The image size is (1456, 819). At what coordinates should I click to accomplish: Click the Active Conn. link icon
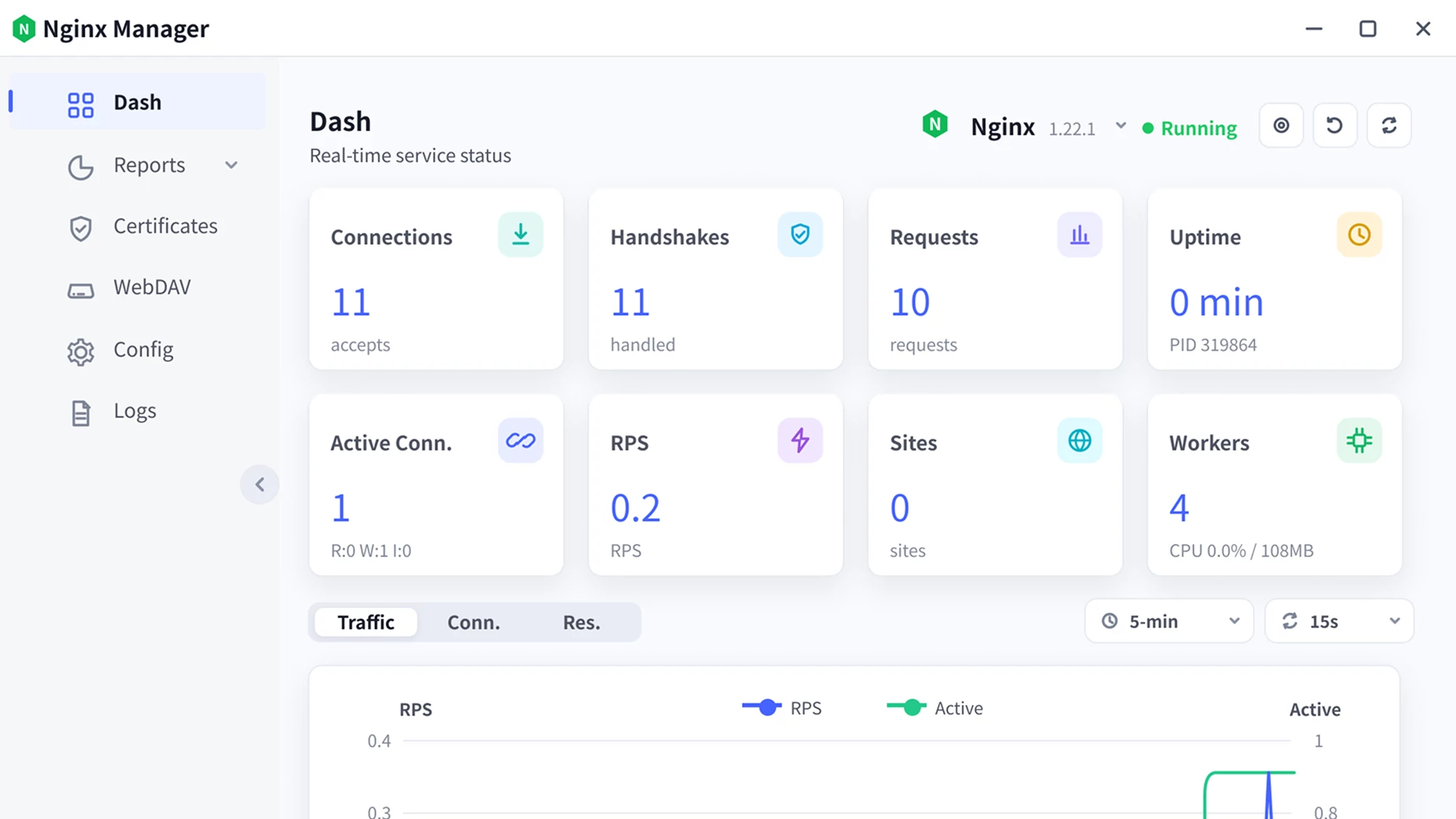coord(520,441)
